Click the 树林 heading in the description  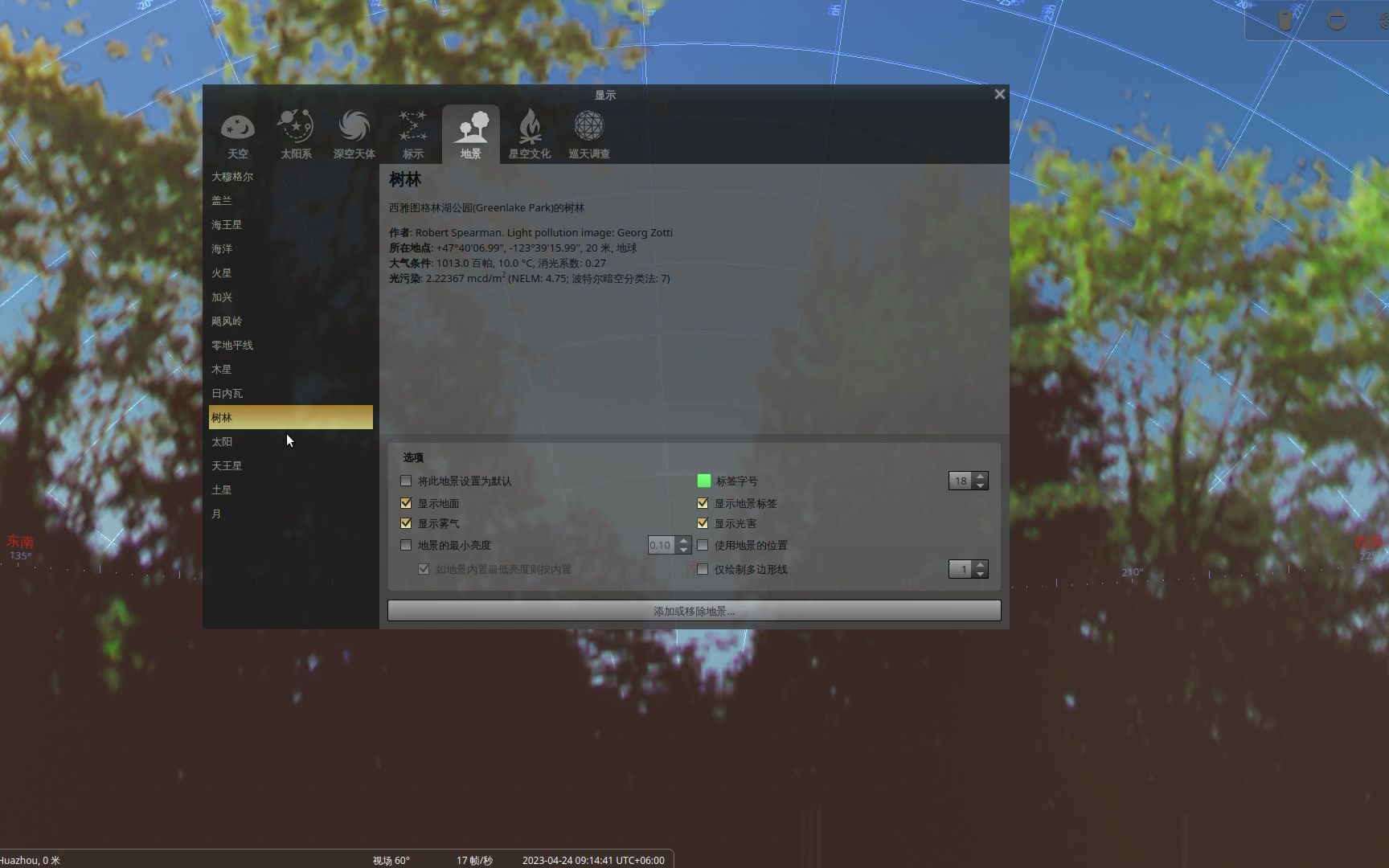point(405,179)
